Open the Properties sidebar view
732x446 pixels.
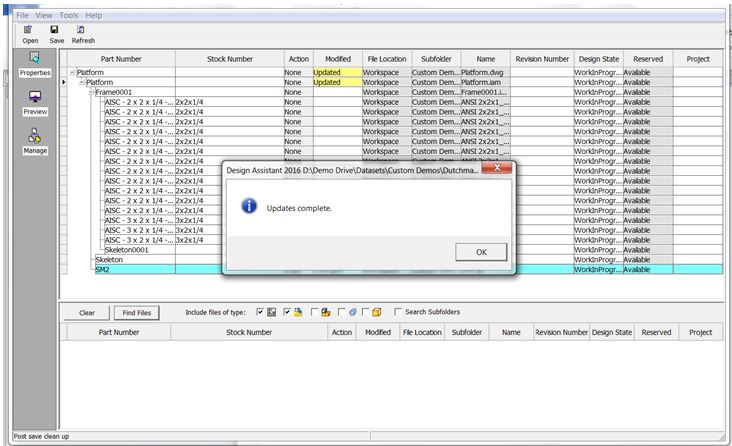35,64
